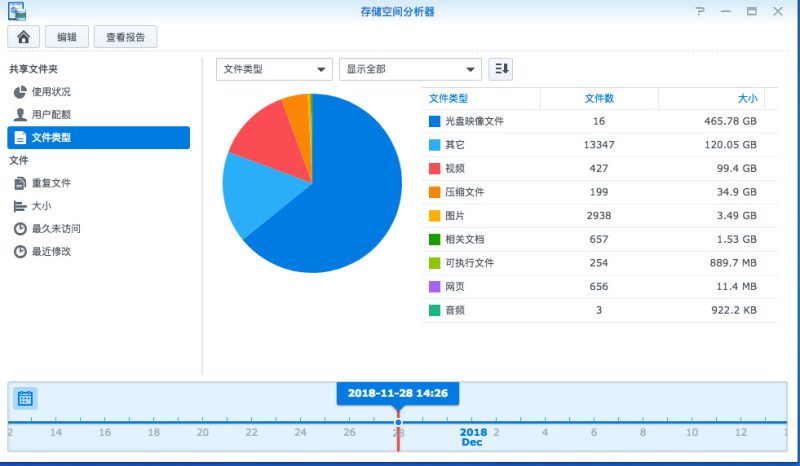The image size is (800, 466).
Task: Click the user icon beside 用户配额
Action: [20, 114]
